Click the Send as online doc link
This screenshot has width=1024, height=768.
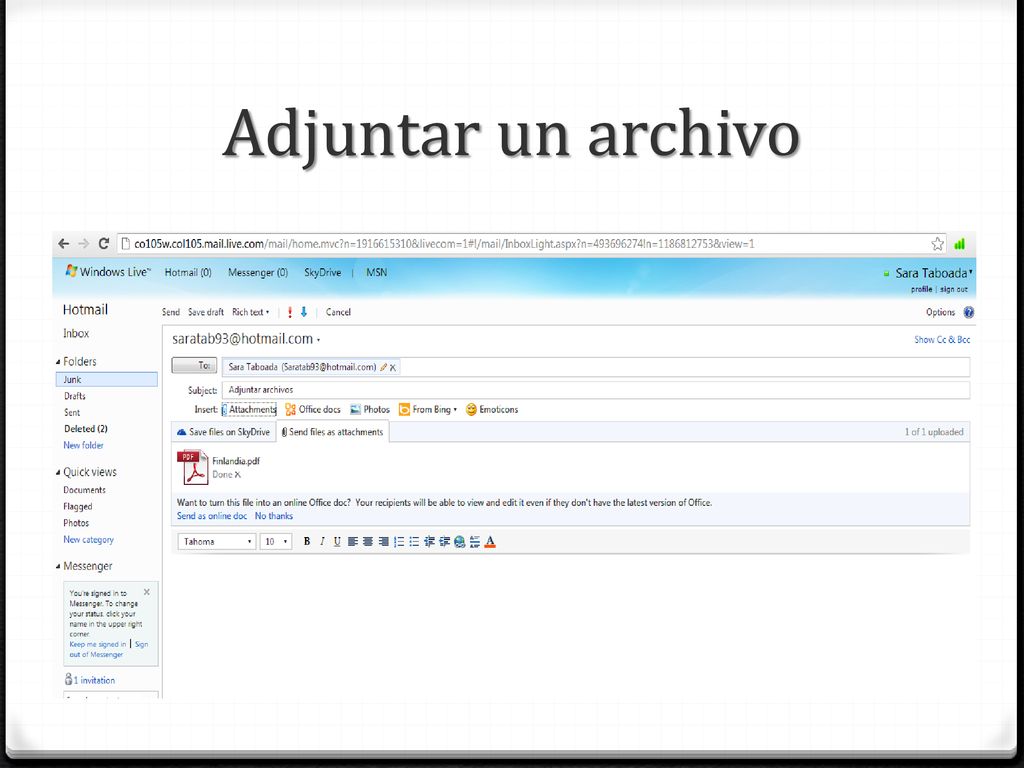212,516
